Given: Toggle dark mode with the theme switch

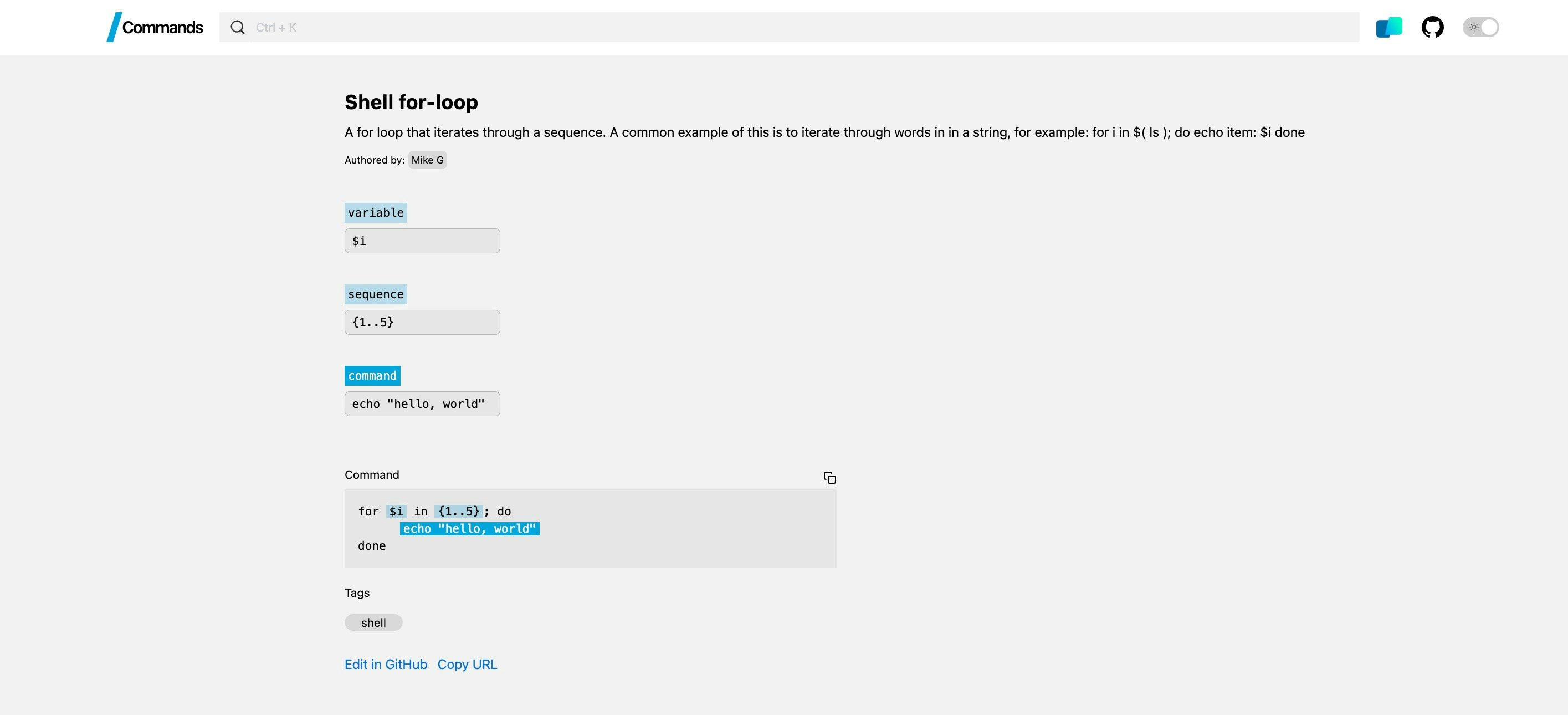Looking at the screenshot, I should [1481, 27].
